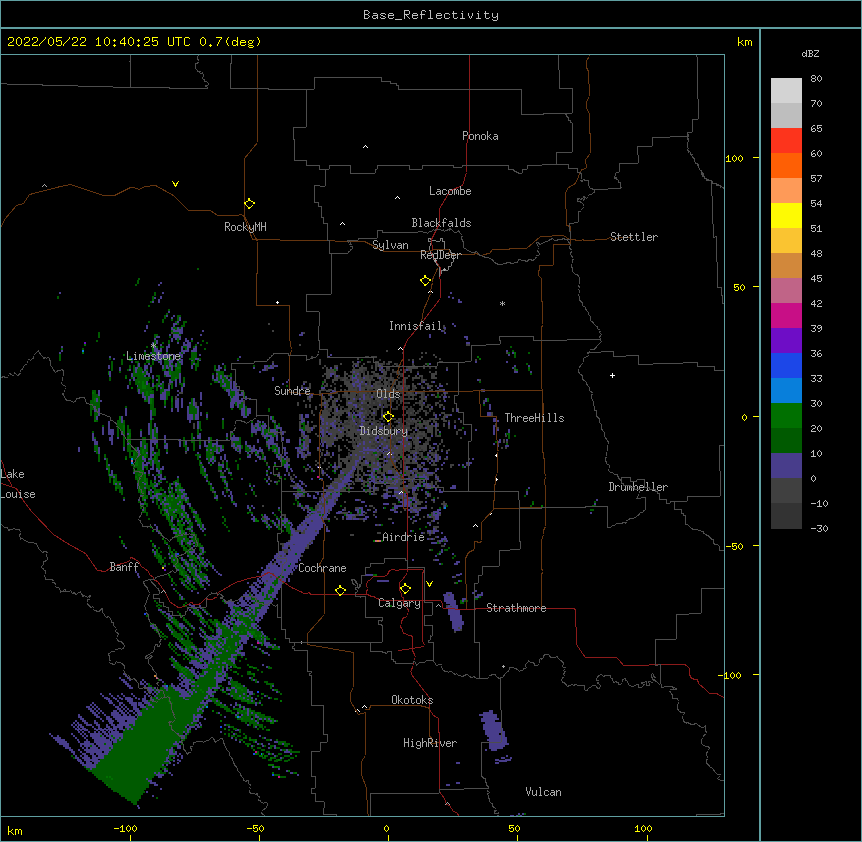Click the Limestone label

pyautogui.click(x=153, y=356)
